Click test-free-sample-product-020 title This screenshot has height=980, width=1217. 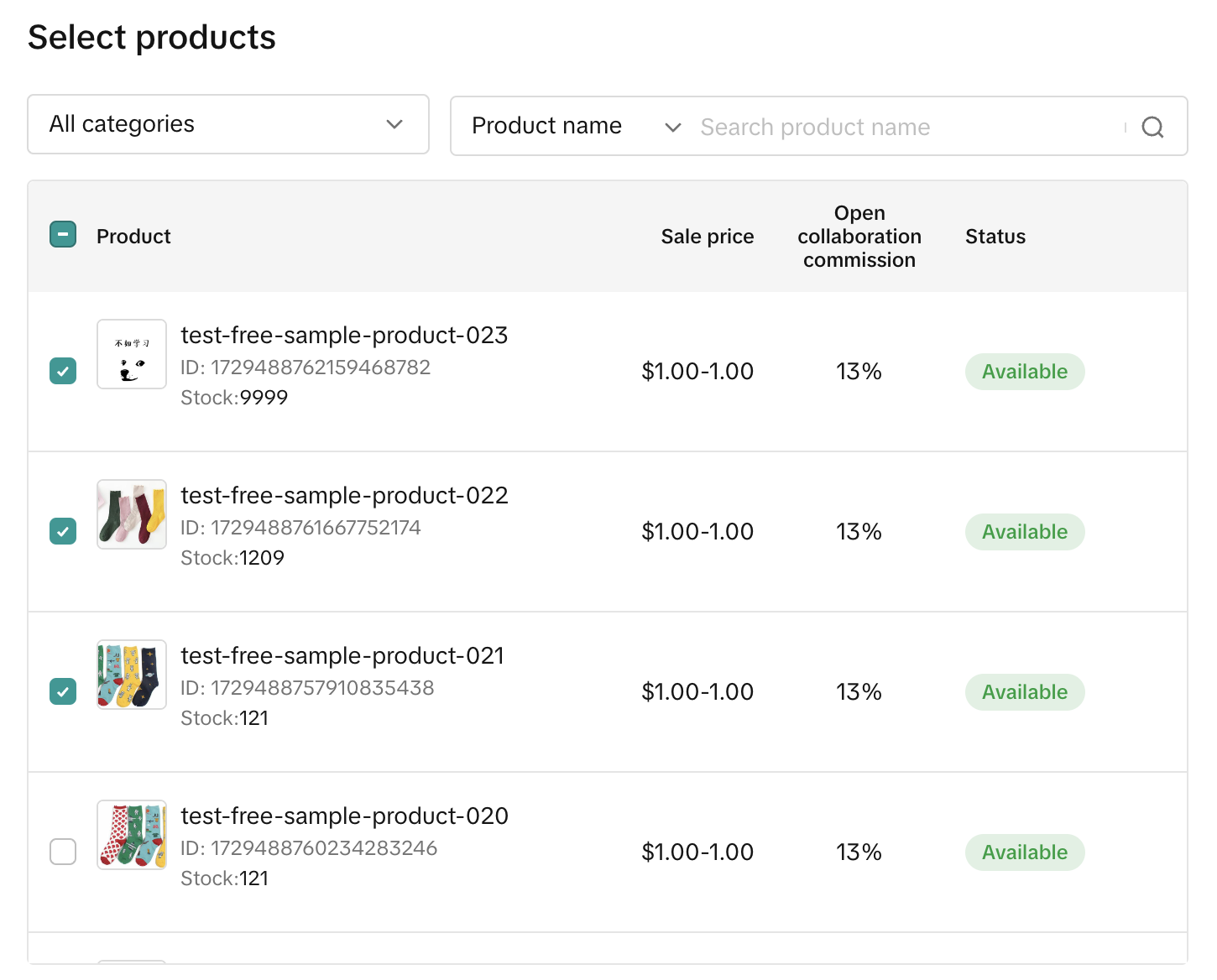344,816
